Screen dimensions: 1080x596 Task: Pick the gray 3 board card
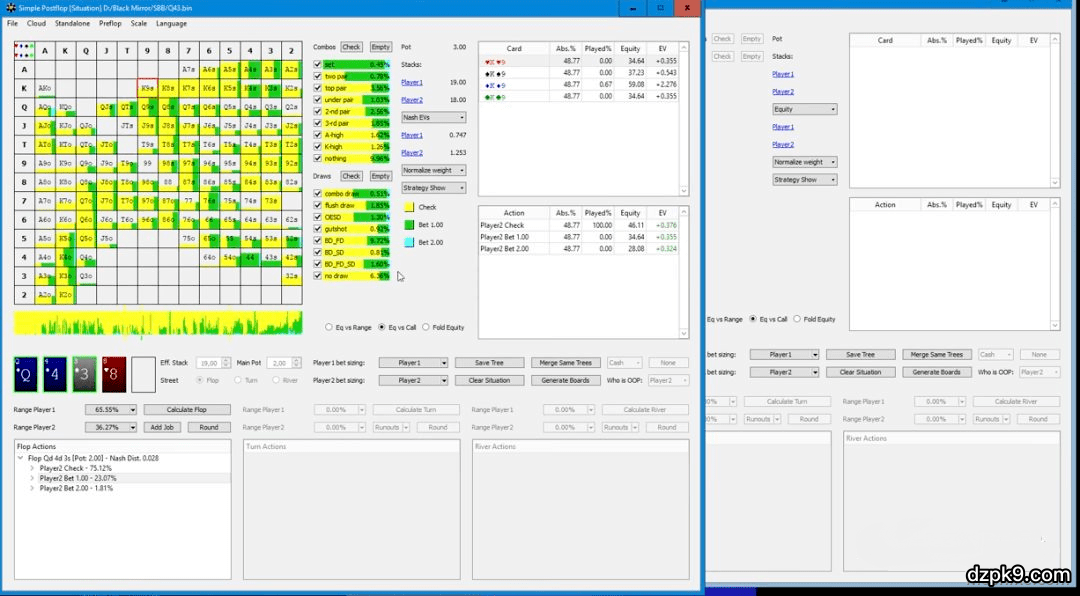click(x=85, y=374)
